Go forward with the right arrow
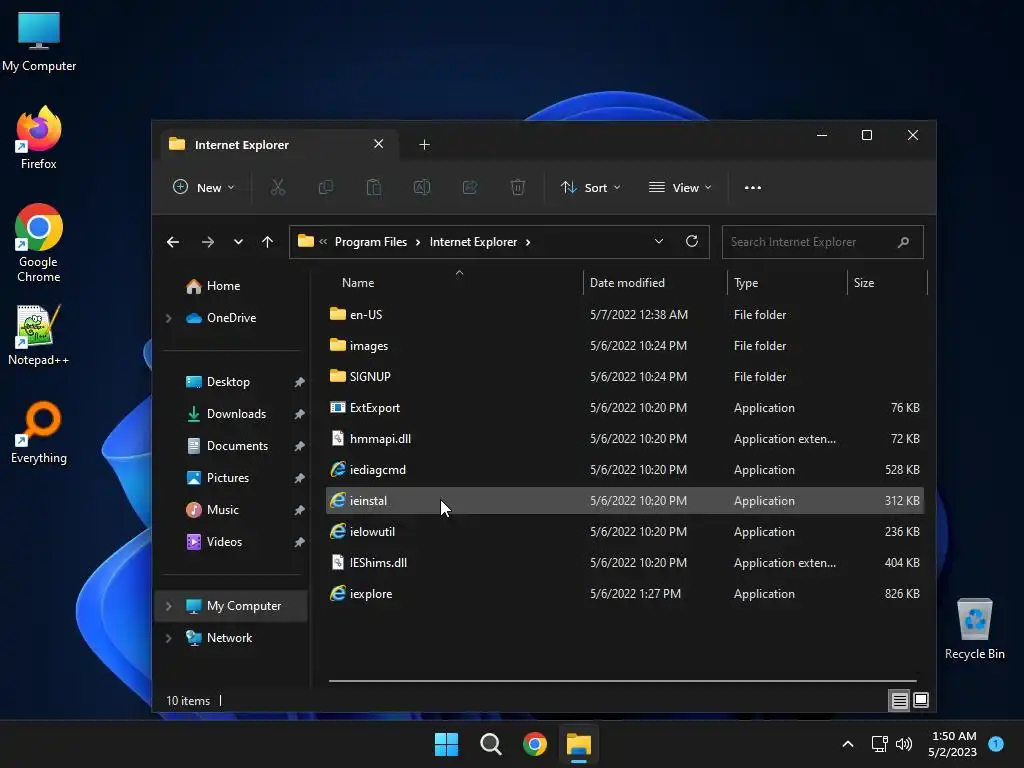The width and height of the screenshot is (1024, 768). [x=208, y=242]
